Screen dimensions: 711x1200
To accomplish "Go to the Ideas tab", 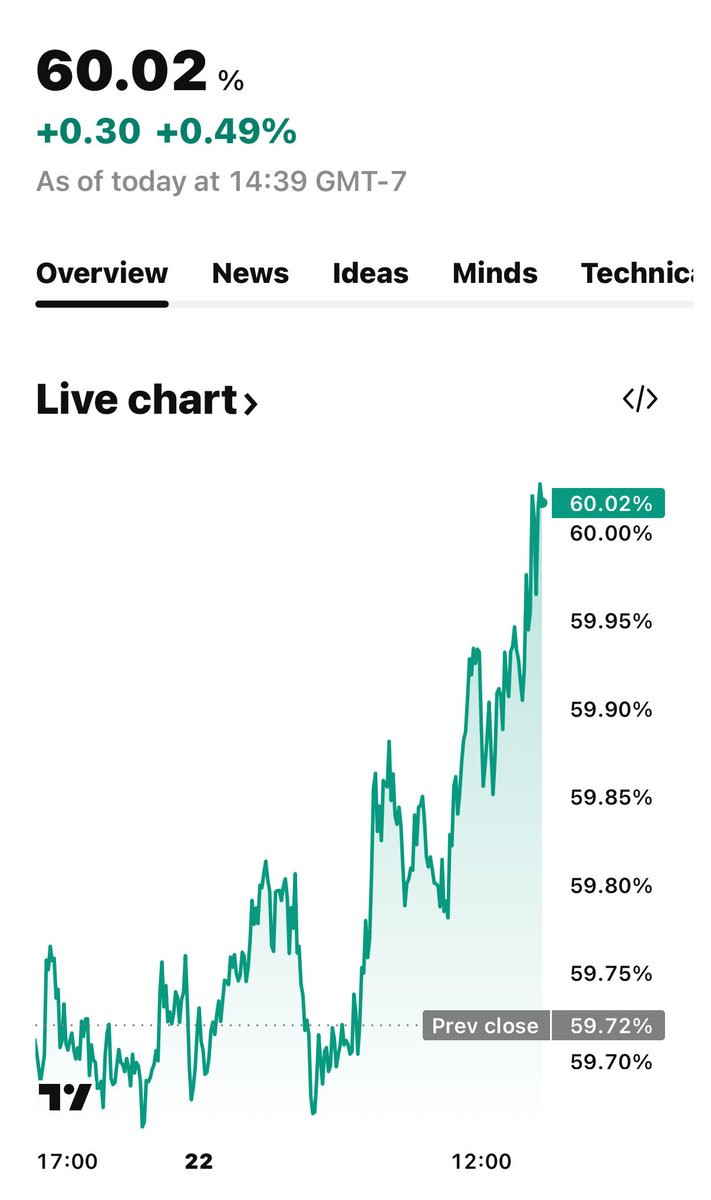I will (x=370, y=273).
